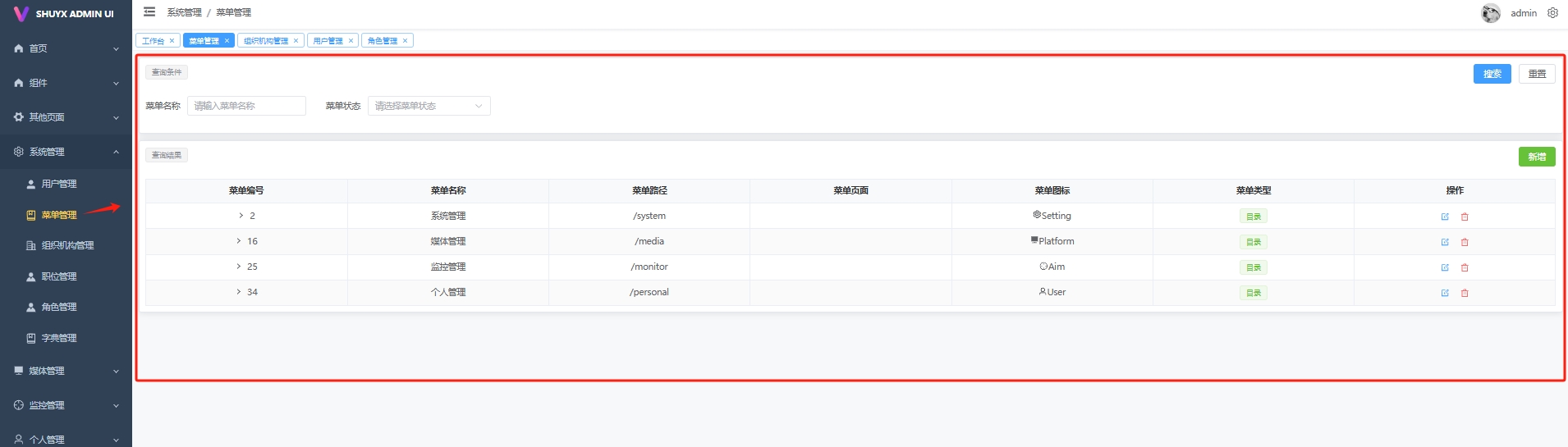The image size is (1568, 447).
Task: Expand row 2 系统管理 in table
Action: pos(241,216)
